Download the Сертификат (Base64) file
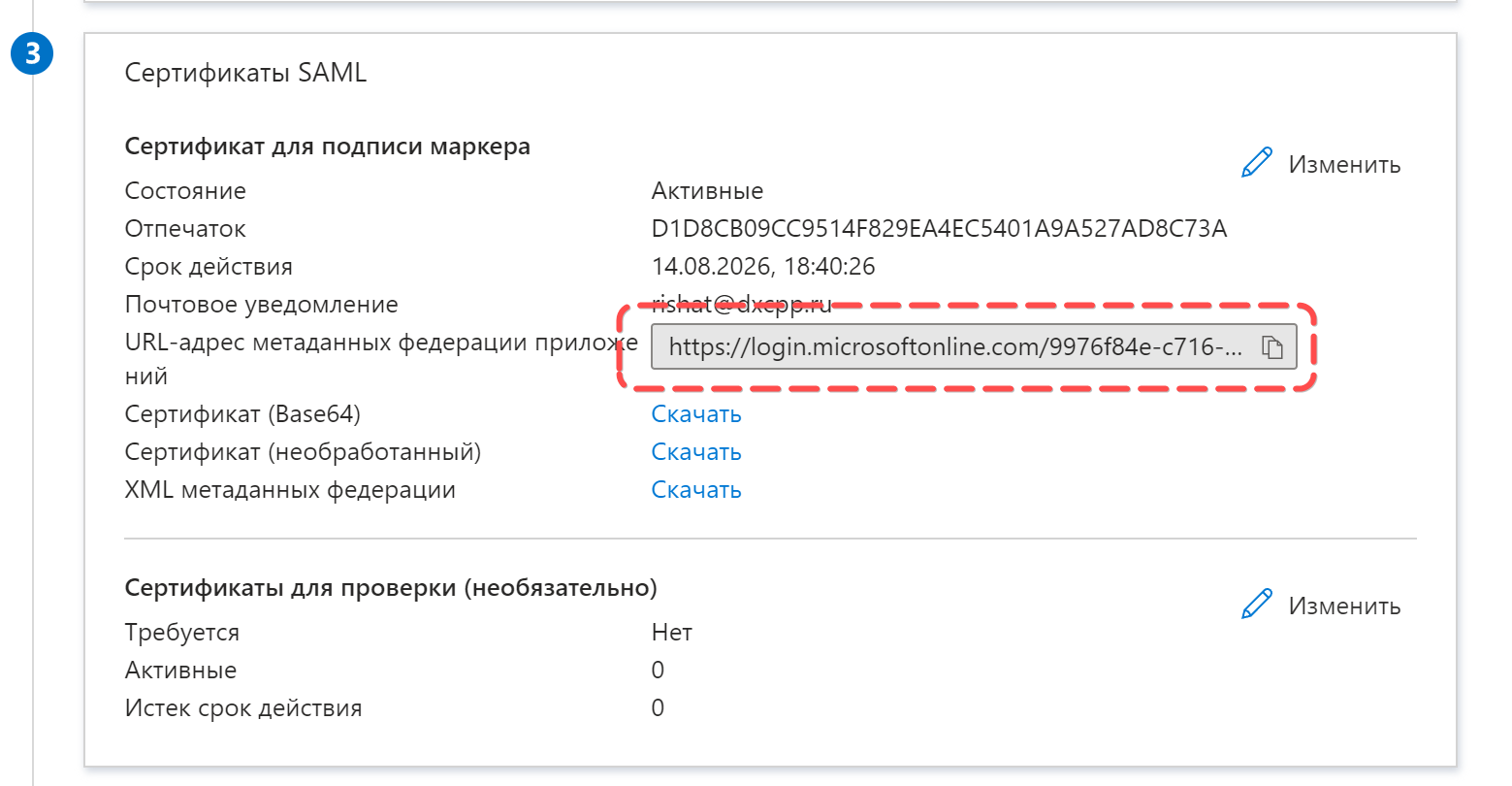 [696, 414]
